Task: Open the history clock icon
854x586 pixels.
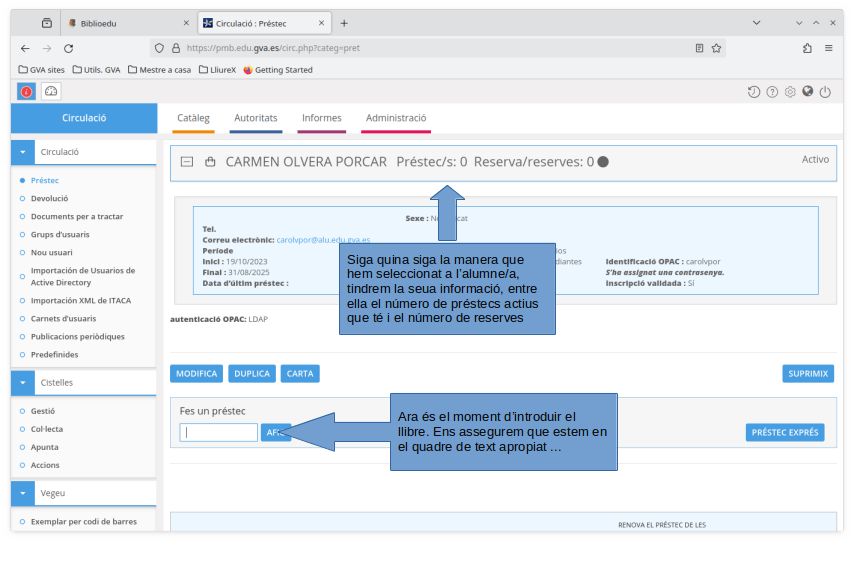Action: click(754, 92)
